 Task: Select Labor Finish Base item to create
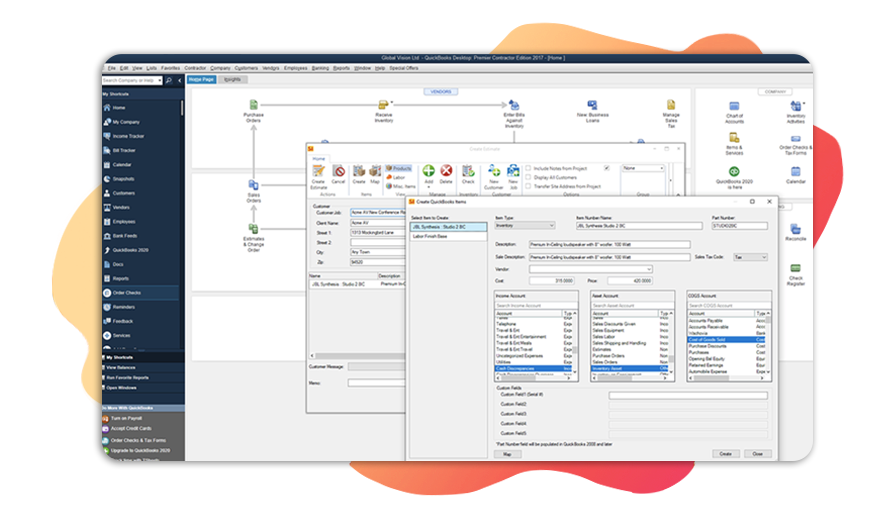[x=448, y=236]
